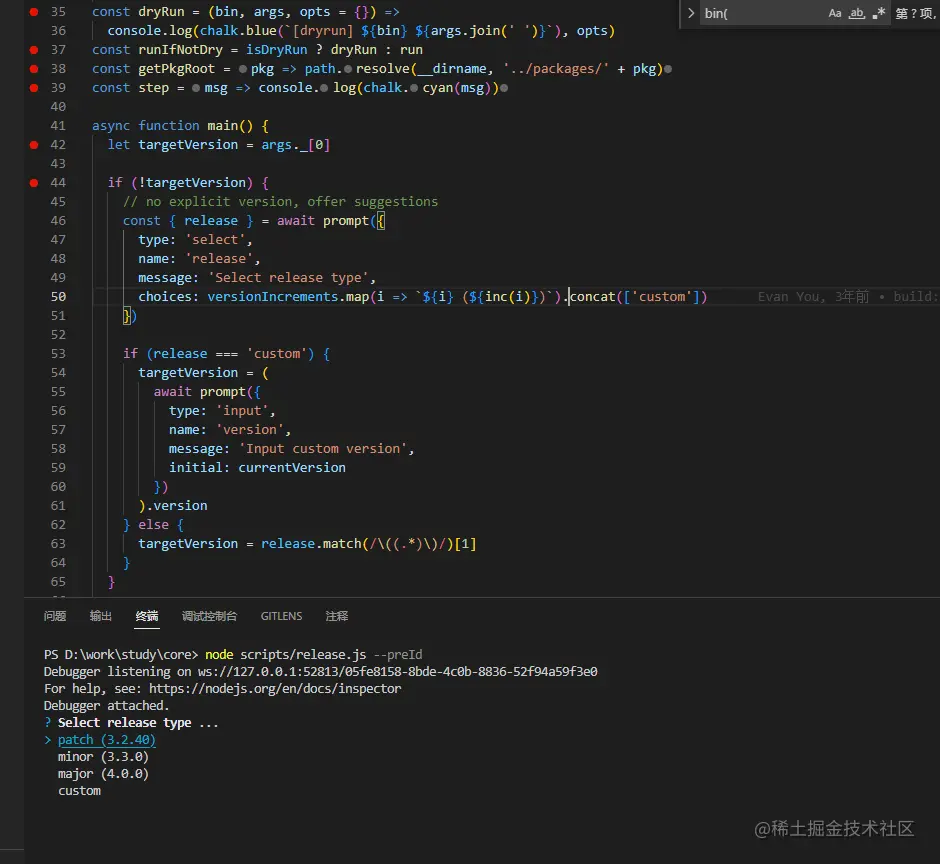Click 'currentVersion' on line 59
Image resolution: width=940 pixels, height=864 pixels.
pos(292,468)
